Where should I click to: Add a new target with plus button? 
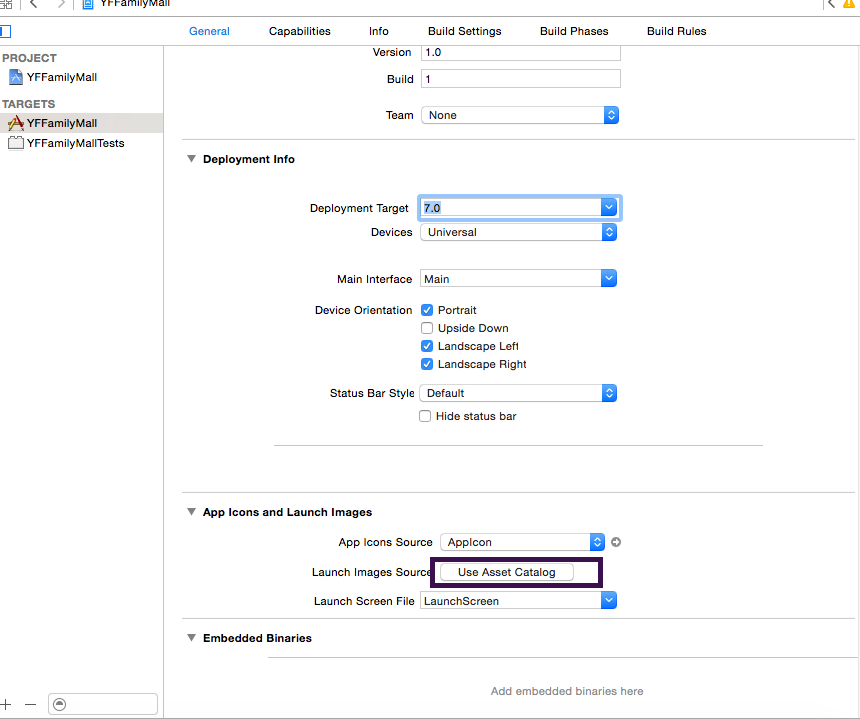click(6, 704)
